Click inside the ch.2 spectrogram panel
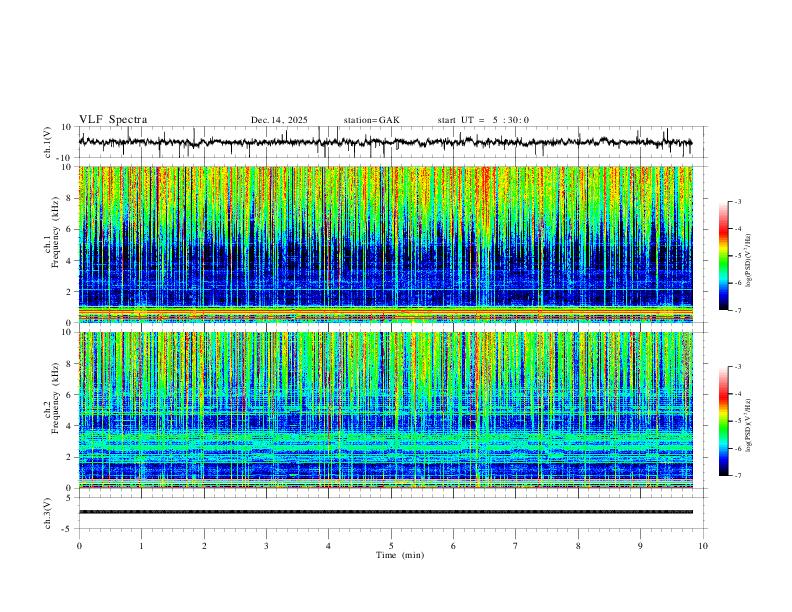Screen dimensions: 792x612 (386, 410)
